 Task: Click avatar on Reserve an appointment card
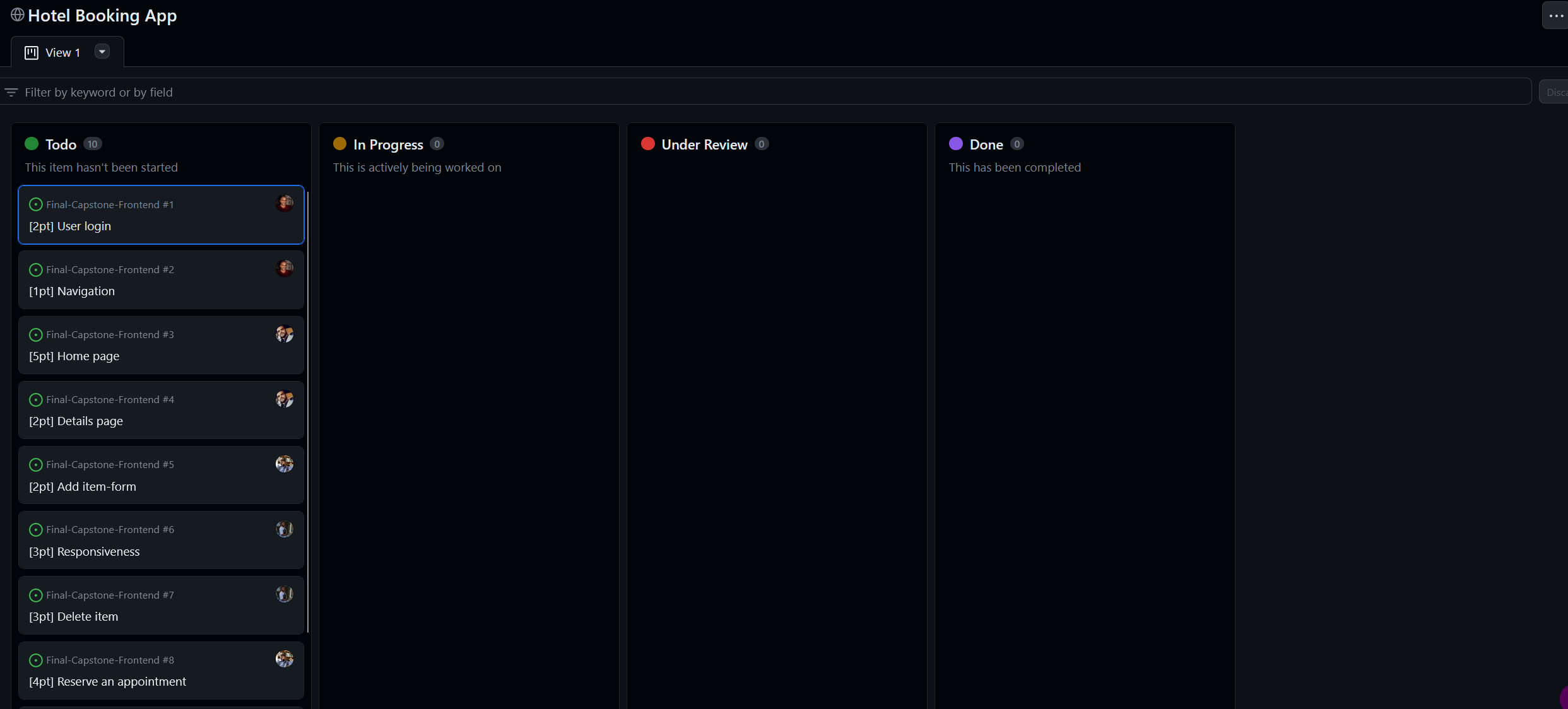(284, 659)
